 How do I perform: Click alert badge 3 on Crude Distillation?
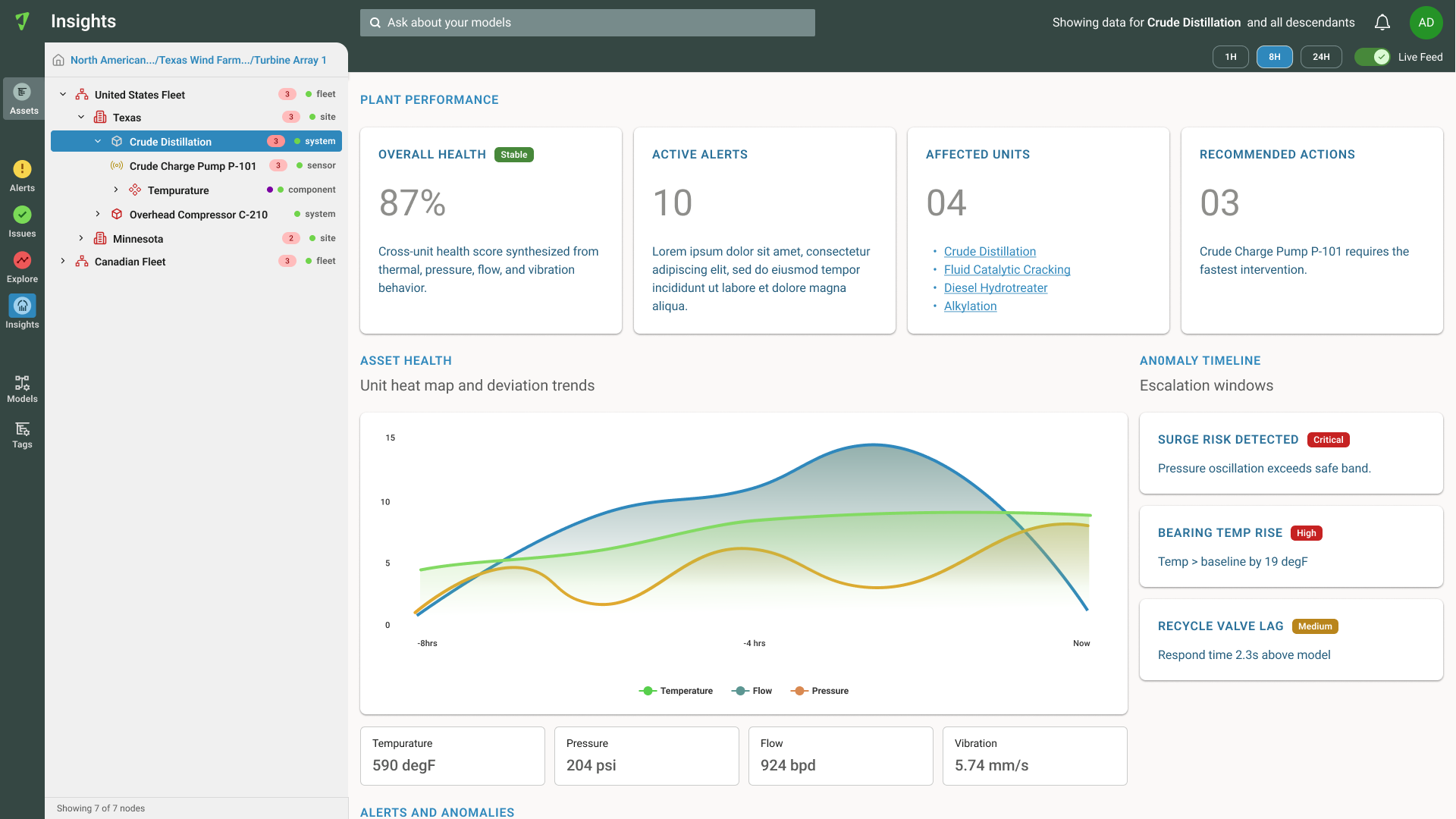[x=276, y=142]
